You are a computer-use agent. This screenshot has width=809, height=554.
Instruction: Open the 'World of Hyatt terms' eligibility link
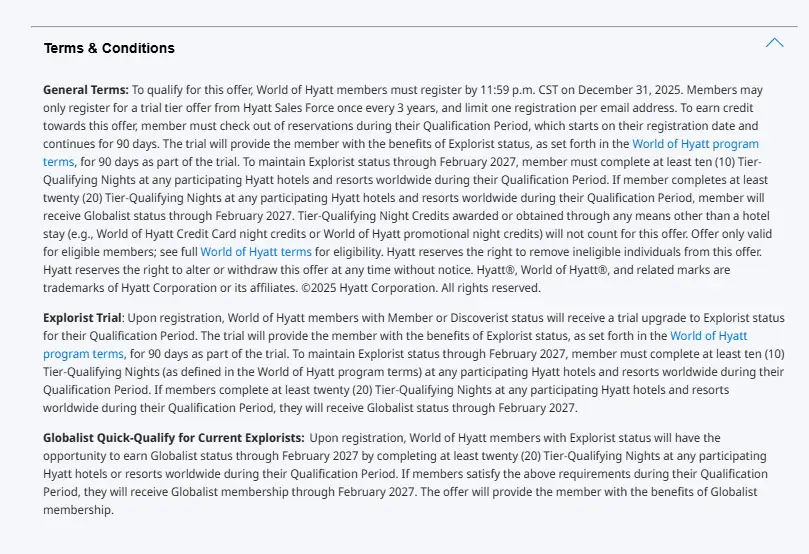(255, 252)
